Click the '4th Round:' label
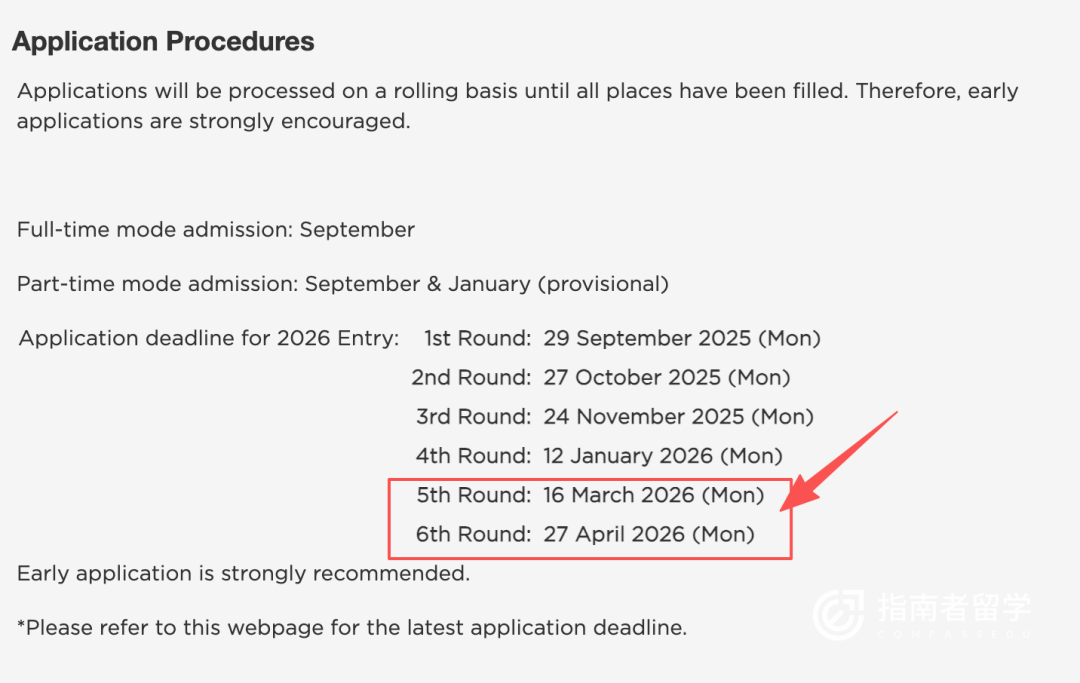This screenshot has height=683, width=1080. [473, 456]
